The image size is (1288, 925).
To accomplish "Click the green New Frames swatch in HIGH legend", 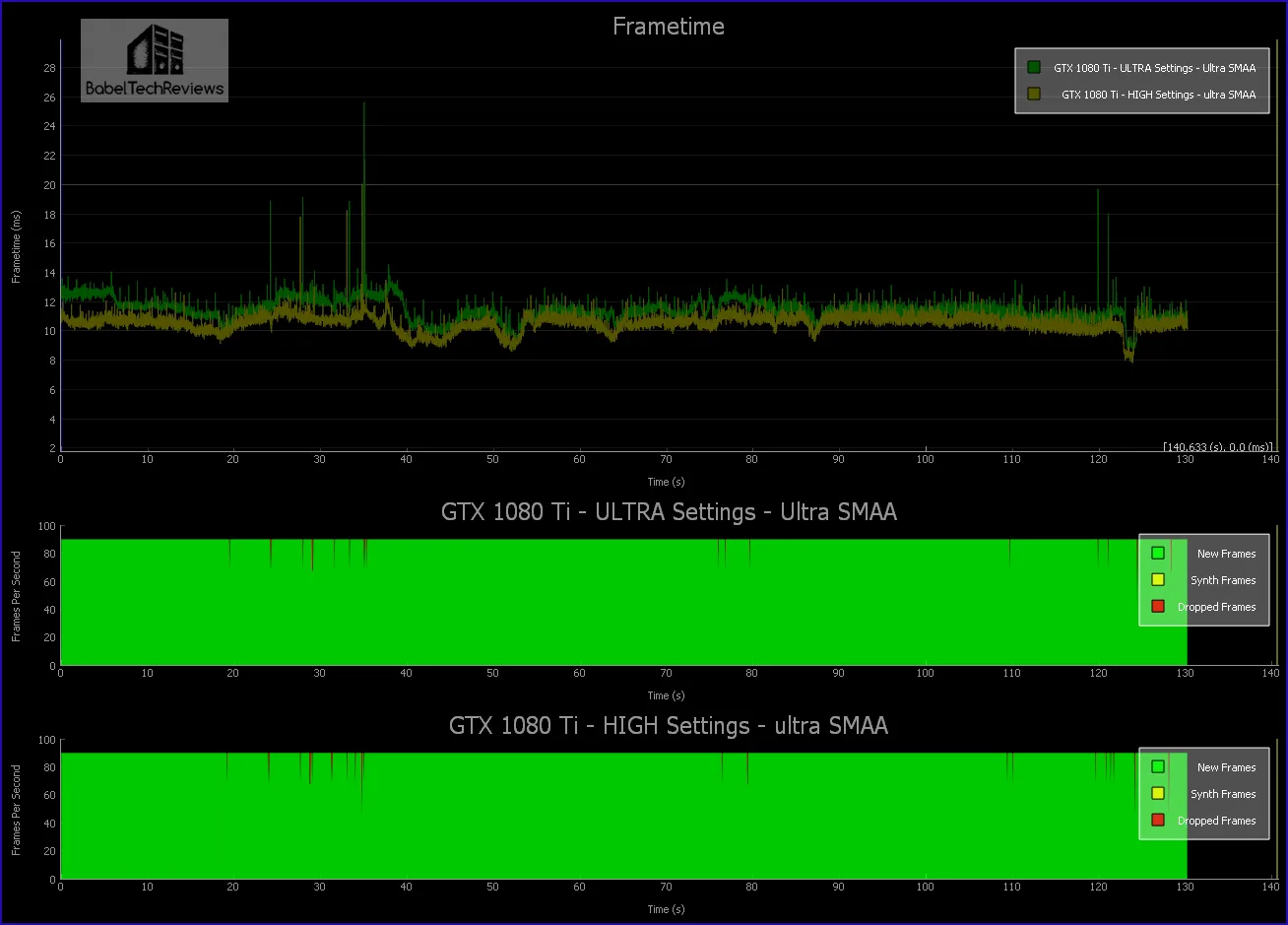I will [x=1158, y=766].
